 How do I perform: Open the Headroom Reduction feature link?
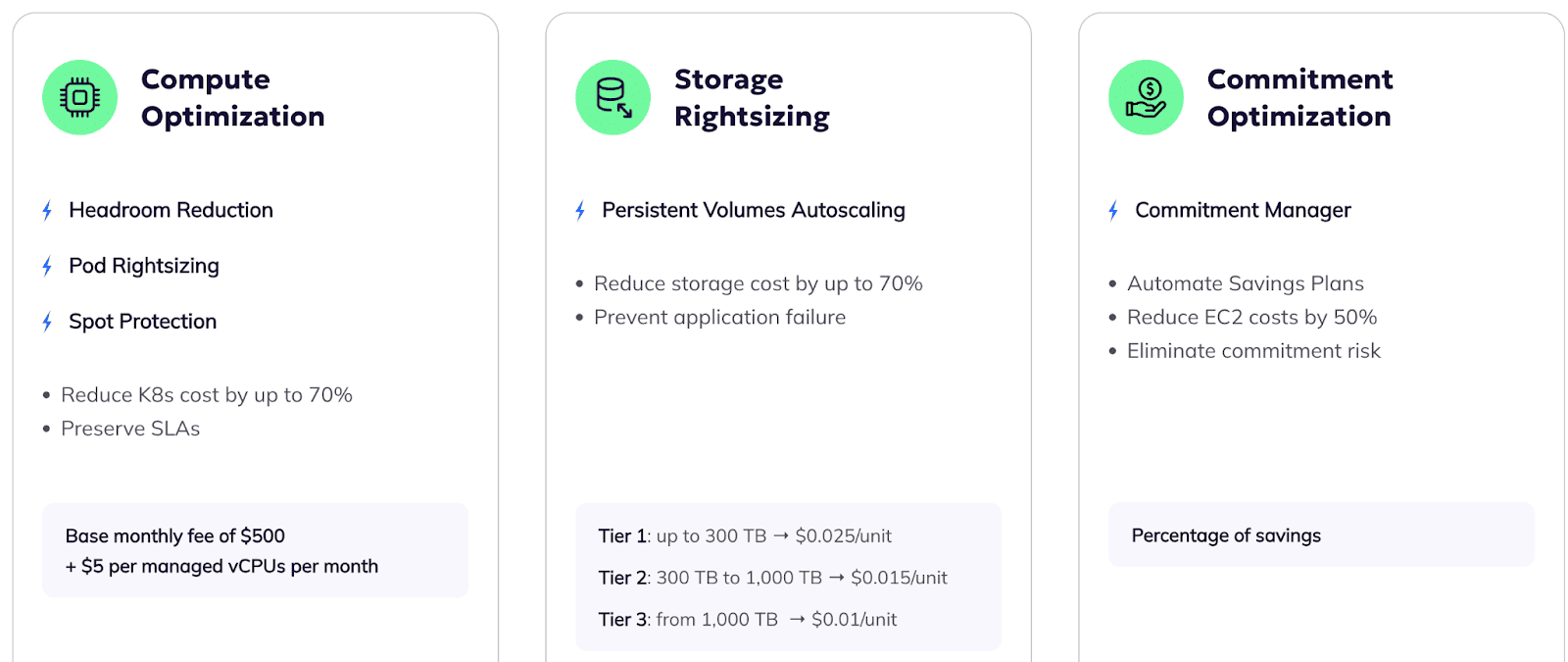point(171,210)
